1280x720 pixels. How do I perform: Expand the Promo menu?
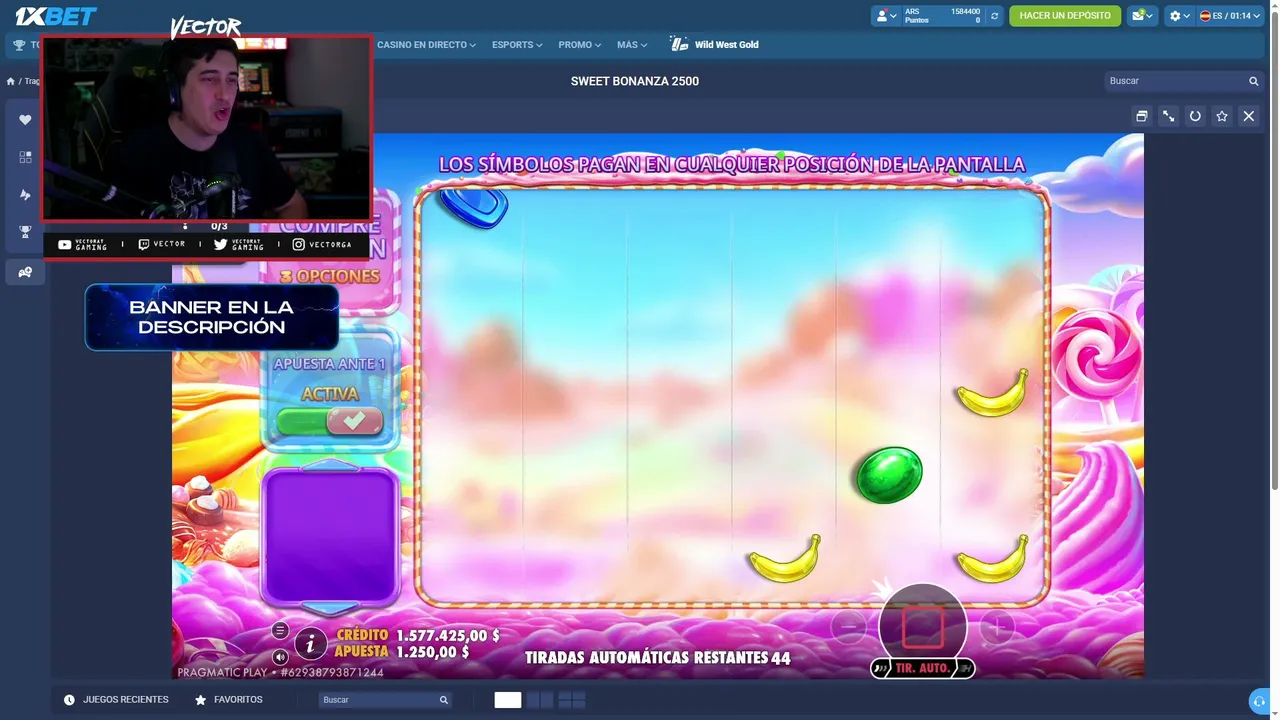pyautogui.click(x=580, y=45)
